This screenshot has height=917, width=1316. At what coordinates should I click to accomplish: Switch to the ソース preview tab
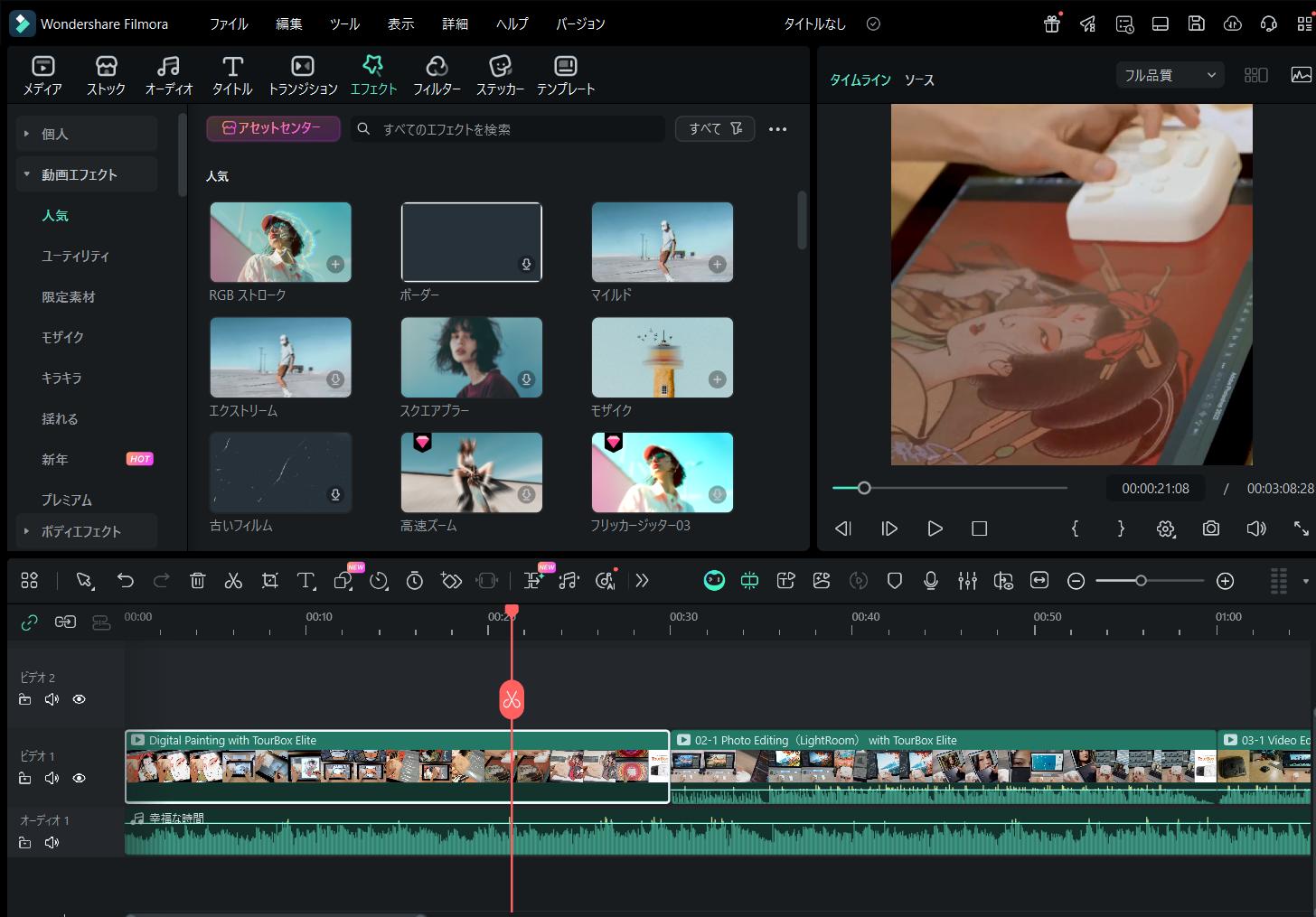coord(919,80)
